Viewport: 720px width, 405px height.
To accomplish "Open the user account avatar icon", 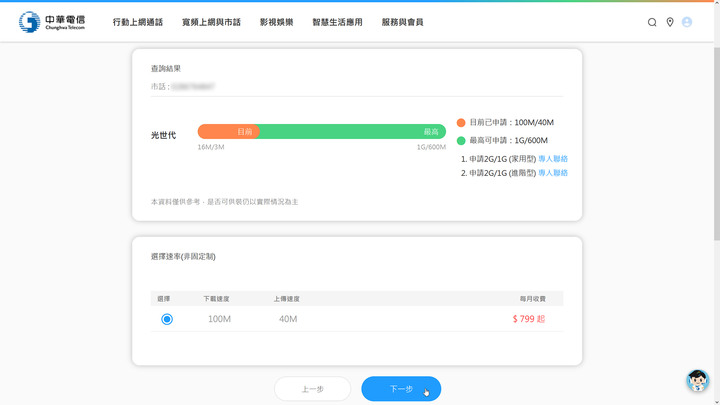I will point(687,22).
